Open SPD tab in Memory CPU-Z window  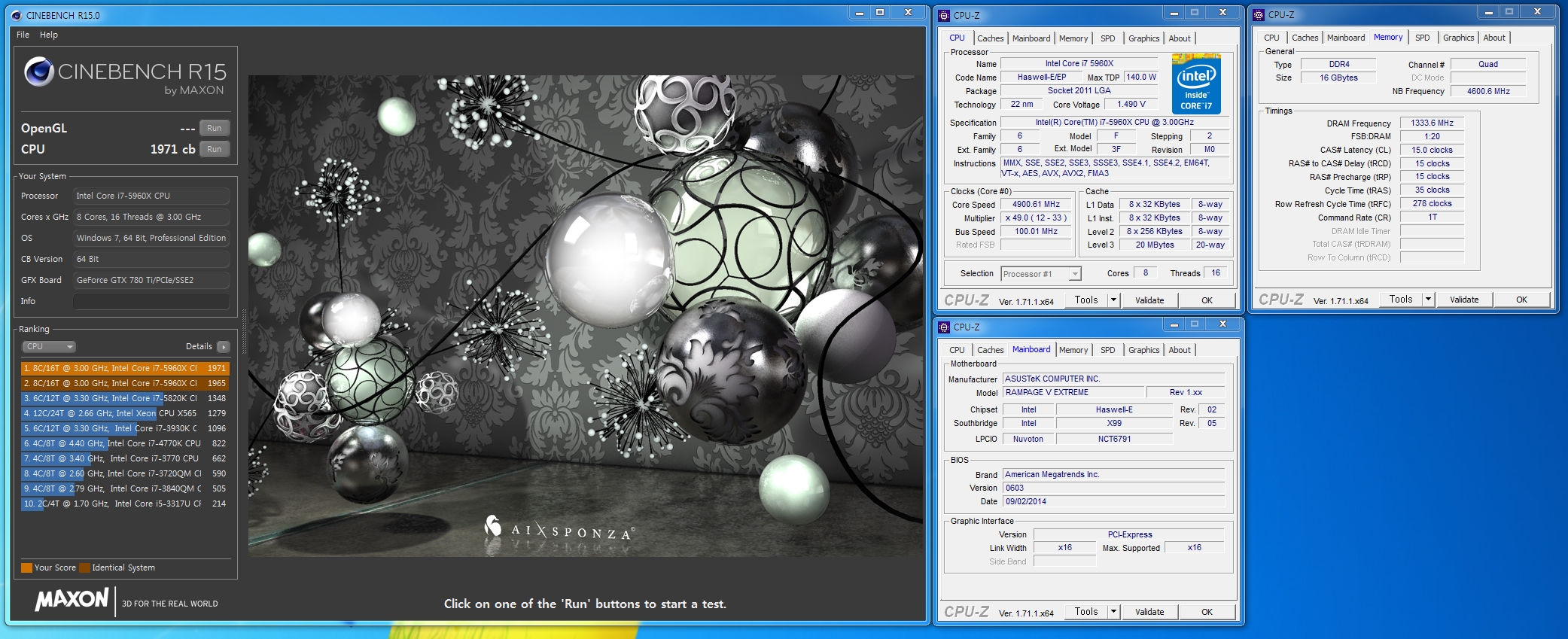[x=1422, y=38]
